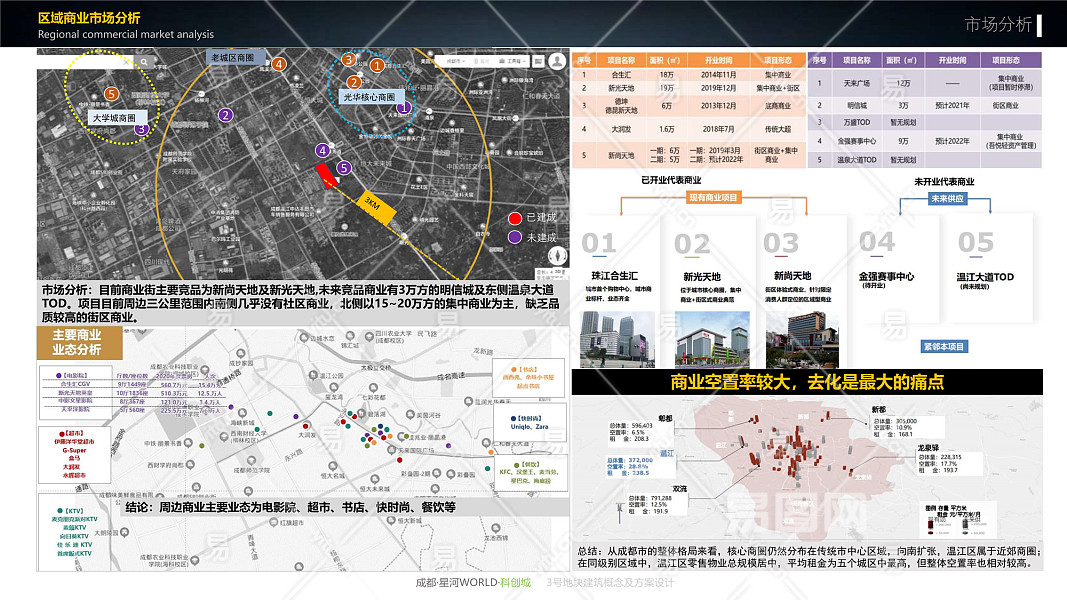Select orange marker 5 in 大学城商圈

coord(112,94)
